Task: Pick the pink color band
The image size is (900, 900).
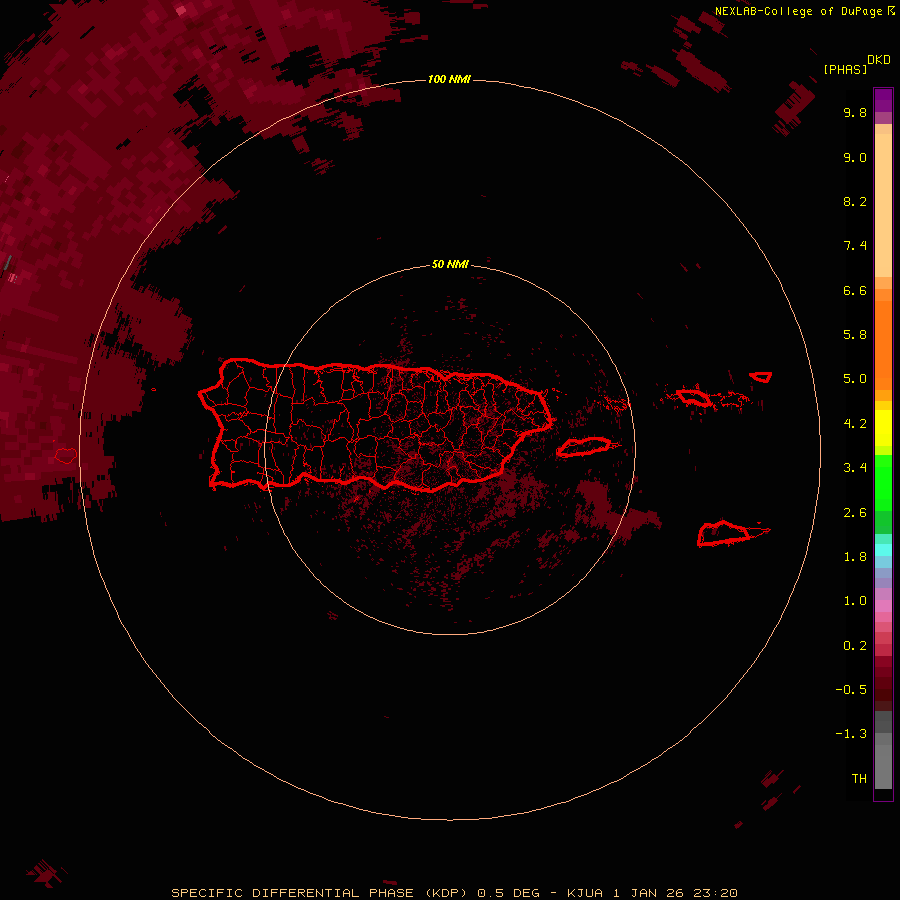Action: 883,606
